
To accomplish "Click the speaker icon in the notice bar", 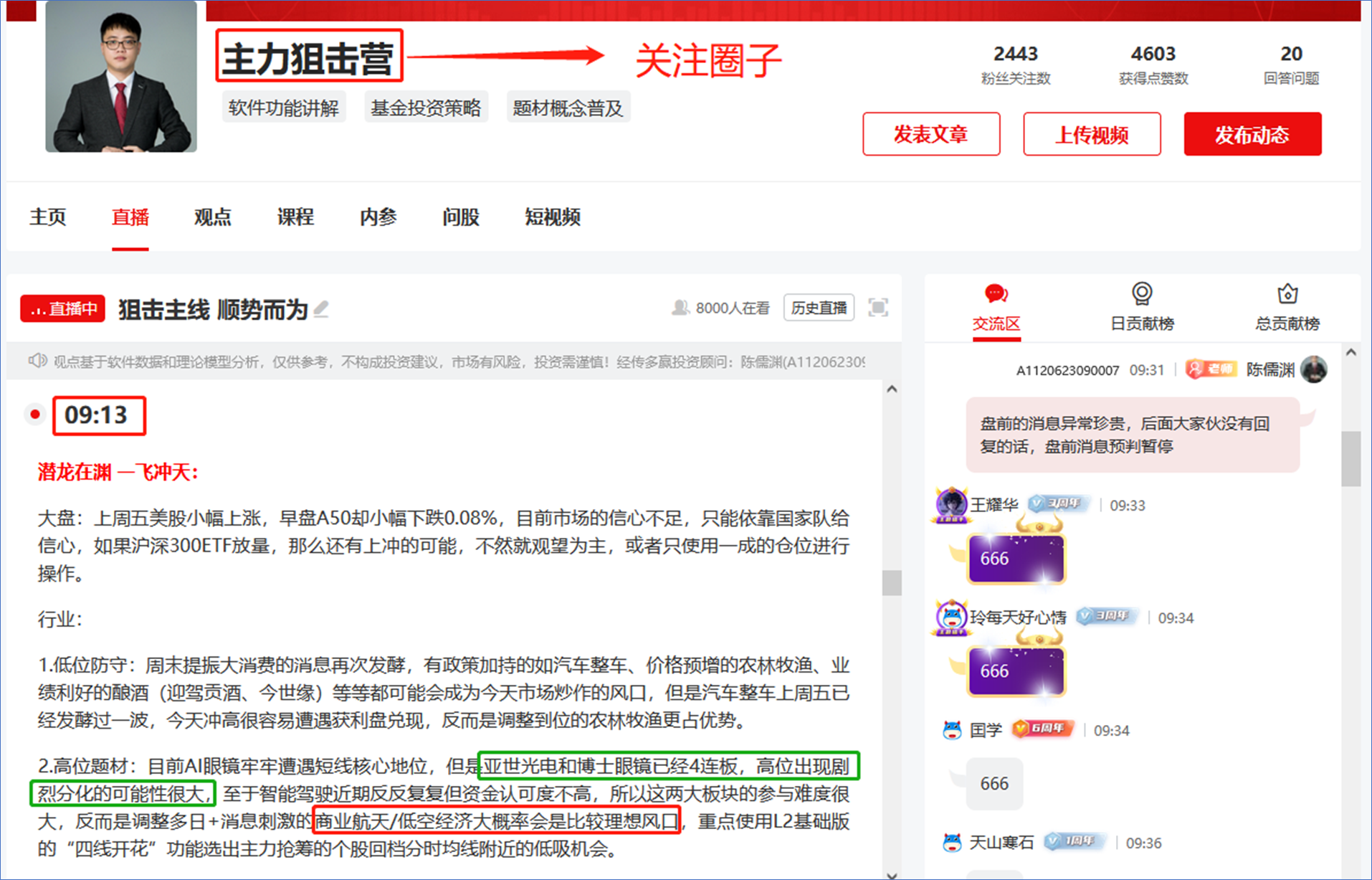I will coord(37,361).
